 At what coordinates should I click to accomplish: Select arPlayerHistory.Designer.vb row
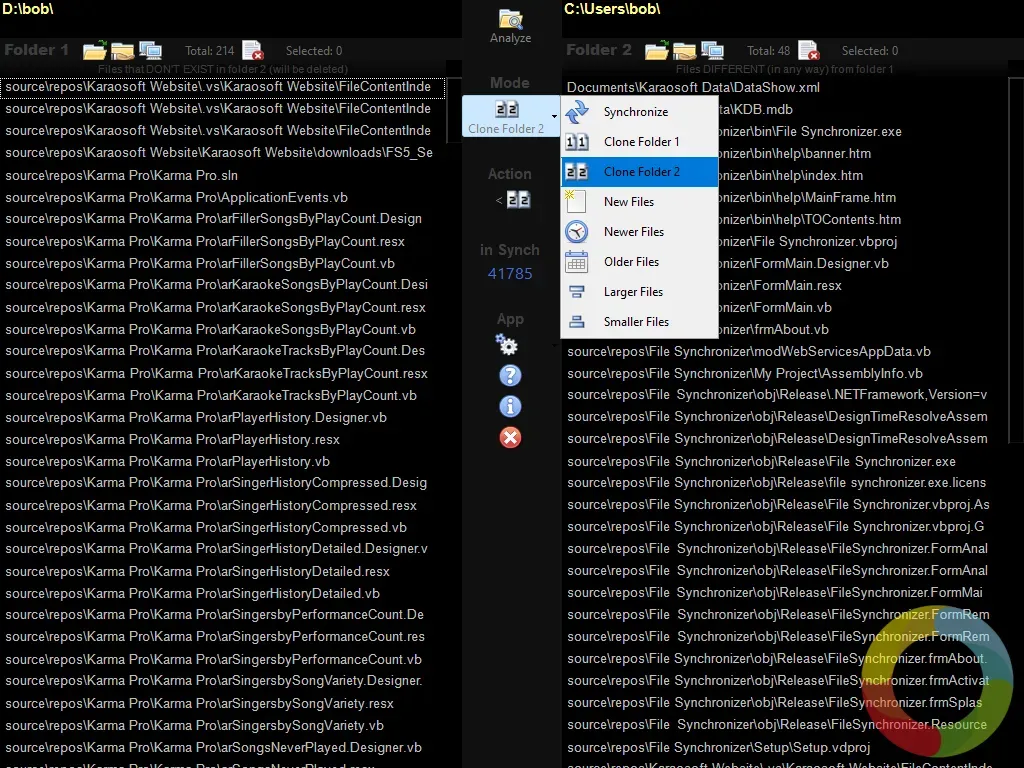(x=222, y=417)
